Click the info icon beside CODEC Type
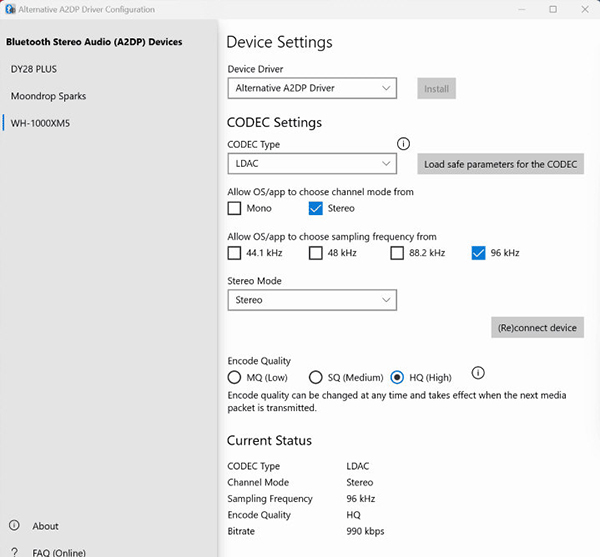This screenshot has width=600, height=557. (404, 144)
